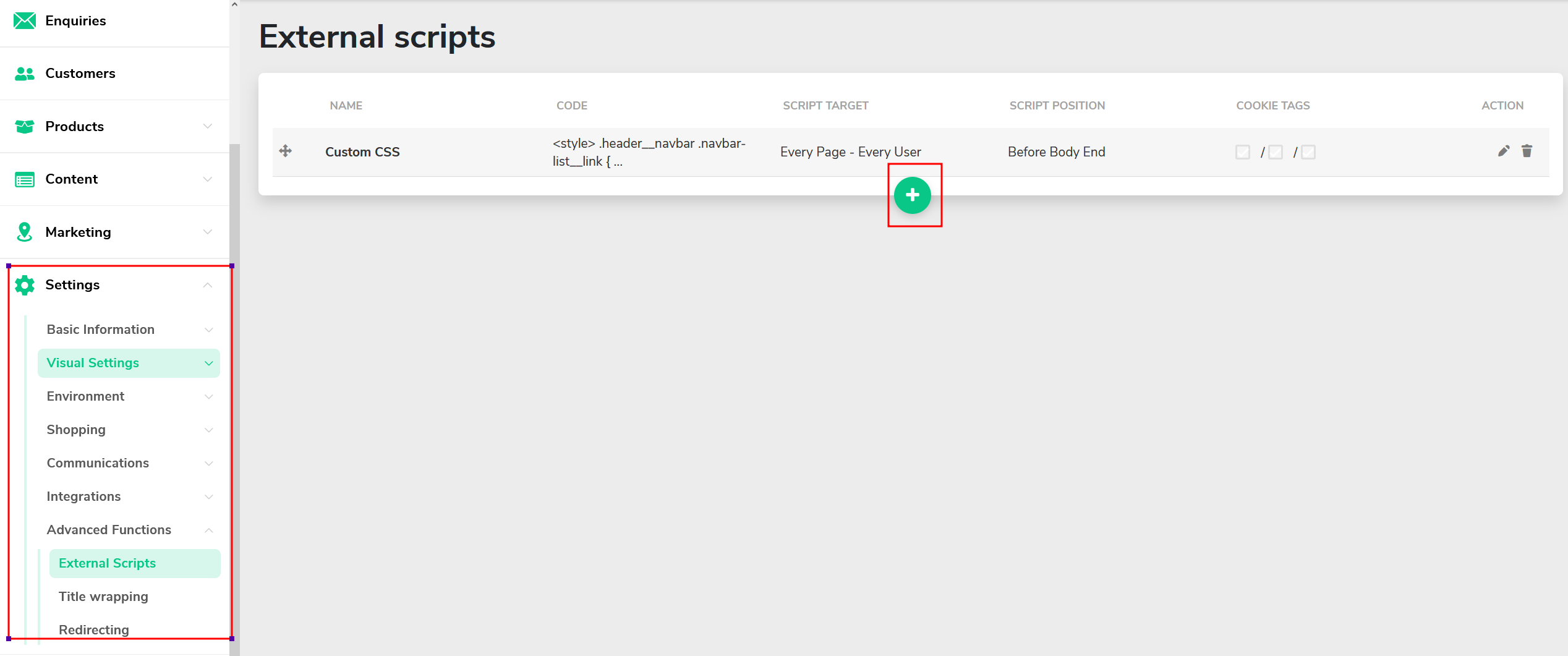Click the move handle beside Custom CSS

point(286,151)
